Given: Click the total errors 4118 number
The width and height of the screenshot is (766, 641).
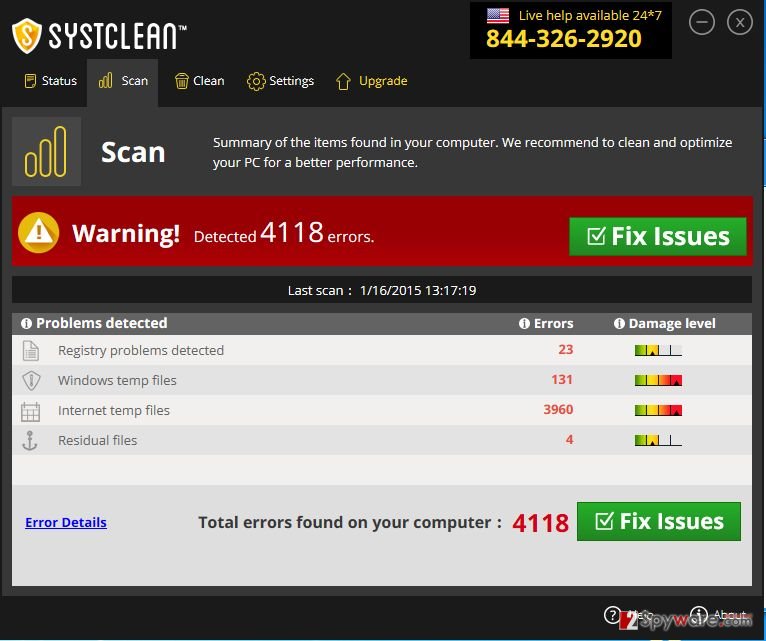Looking at the screenshot, I should [540, 523].
